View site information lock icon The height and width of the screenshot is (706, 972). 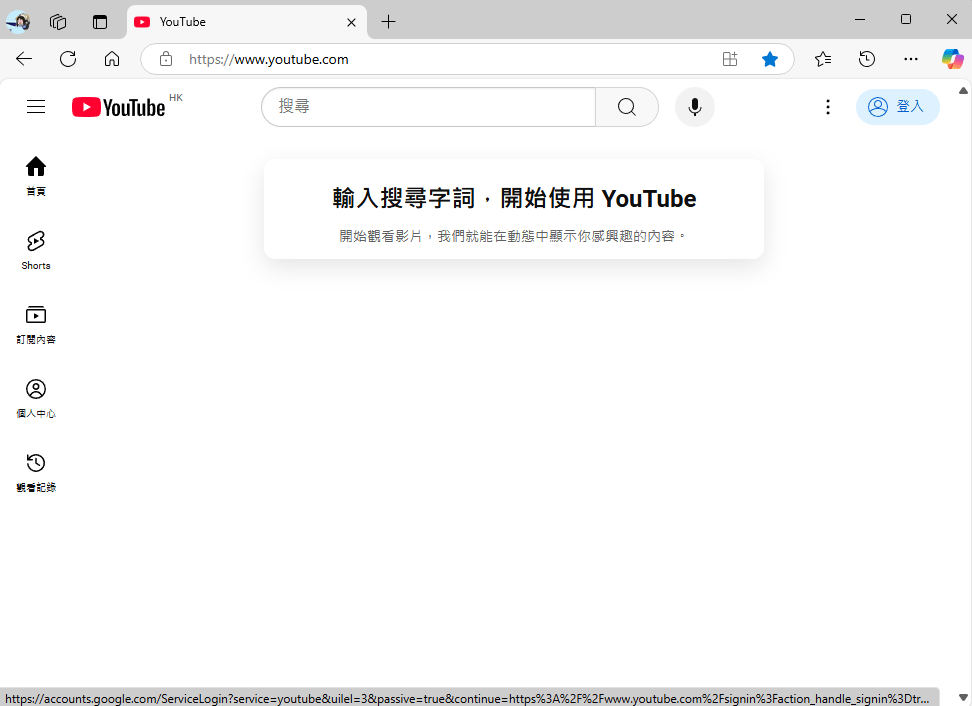[x=166, y=59]
